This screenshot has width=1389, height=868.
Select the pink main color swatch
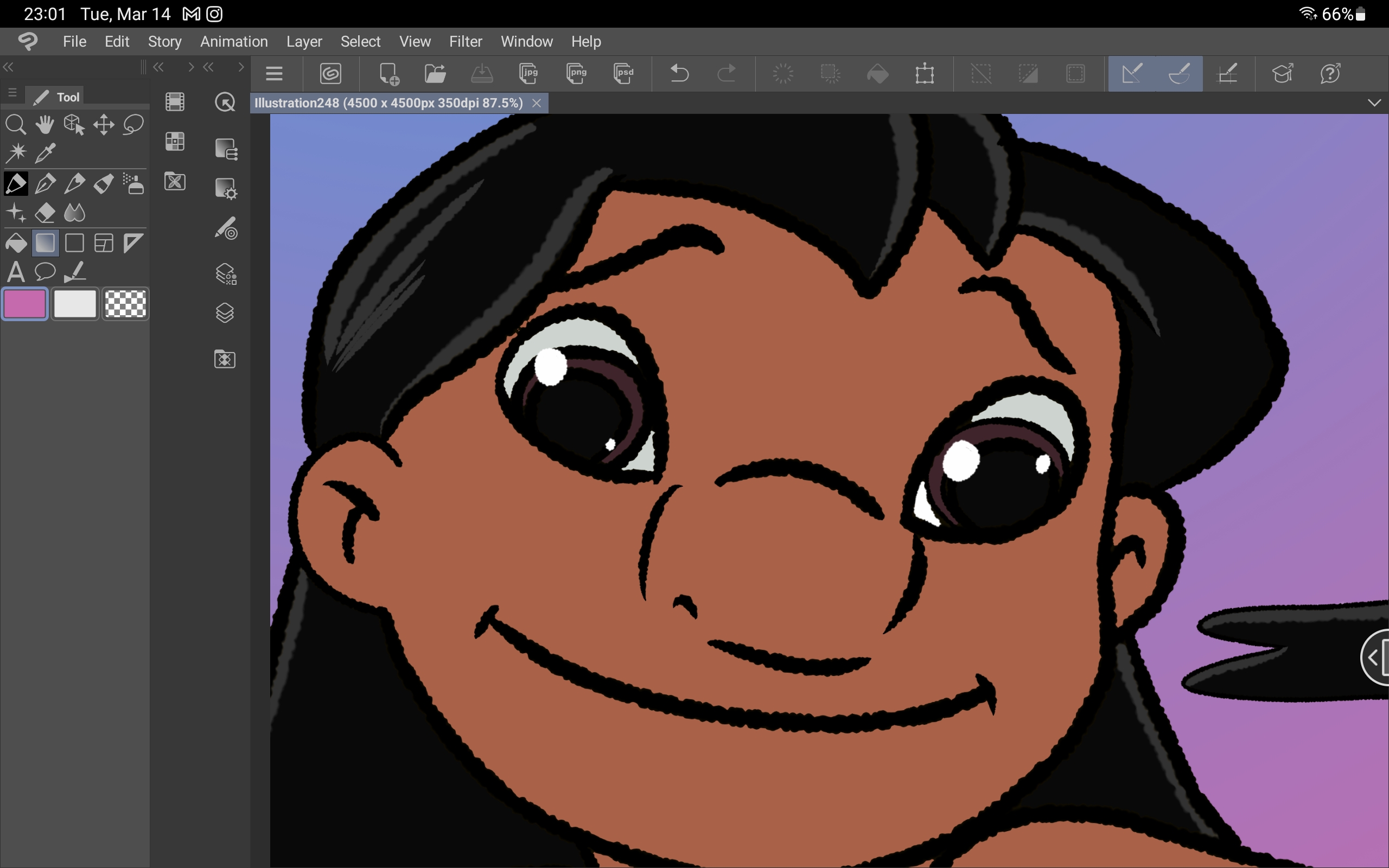[24, 304]
